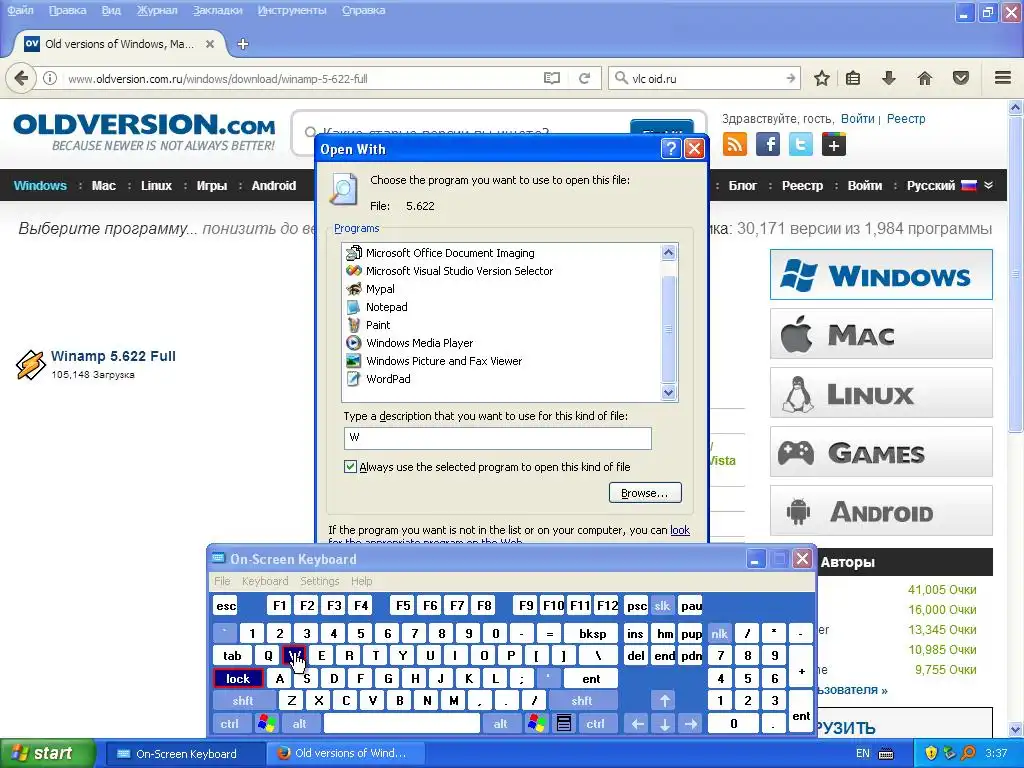Toggle Always use the selected program checkbox
Image resolution: width=1024 pixels, height=768 pixels.
point(351,466)
